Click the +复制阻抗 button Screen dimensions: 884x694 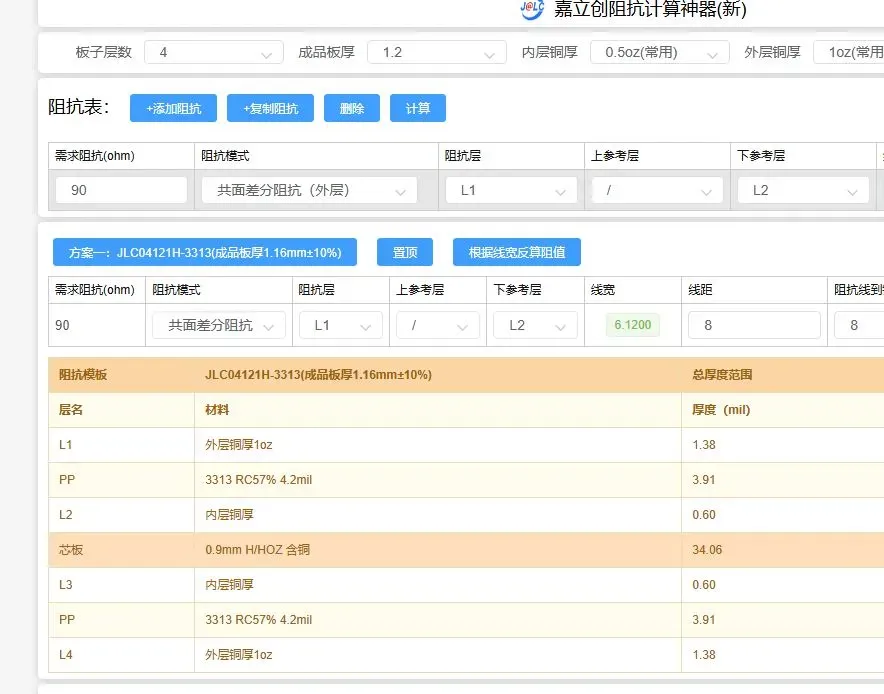point(270,108)
